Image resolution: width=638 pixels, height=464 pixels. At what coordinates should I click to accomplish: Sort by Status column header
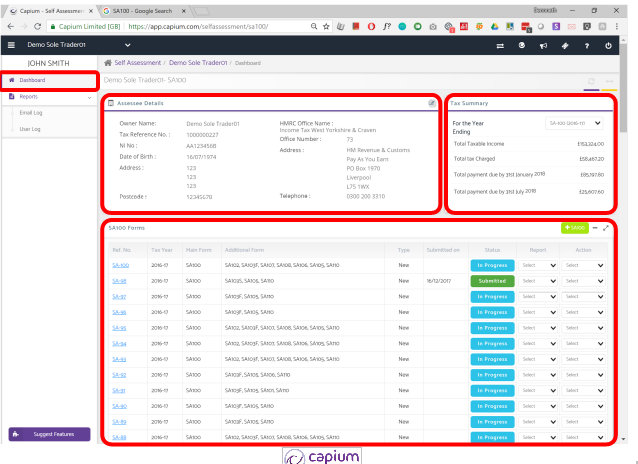pos(492,250)
